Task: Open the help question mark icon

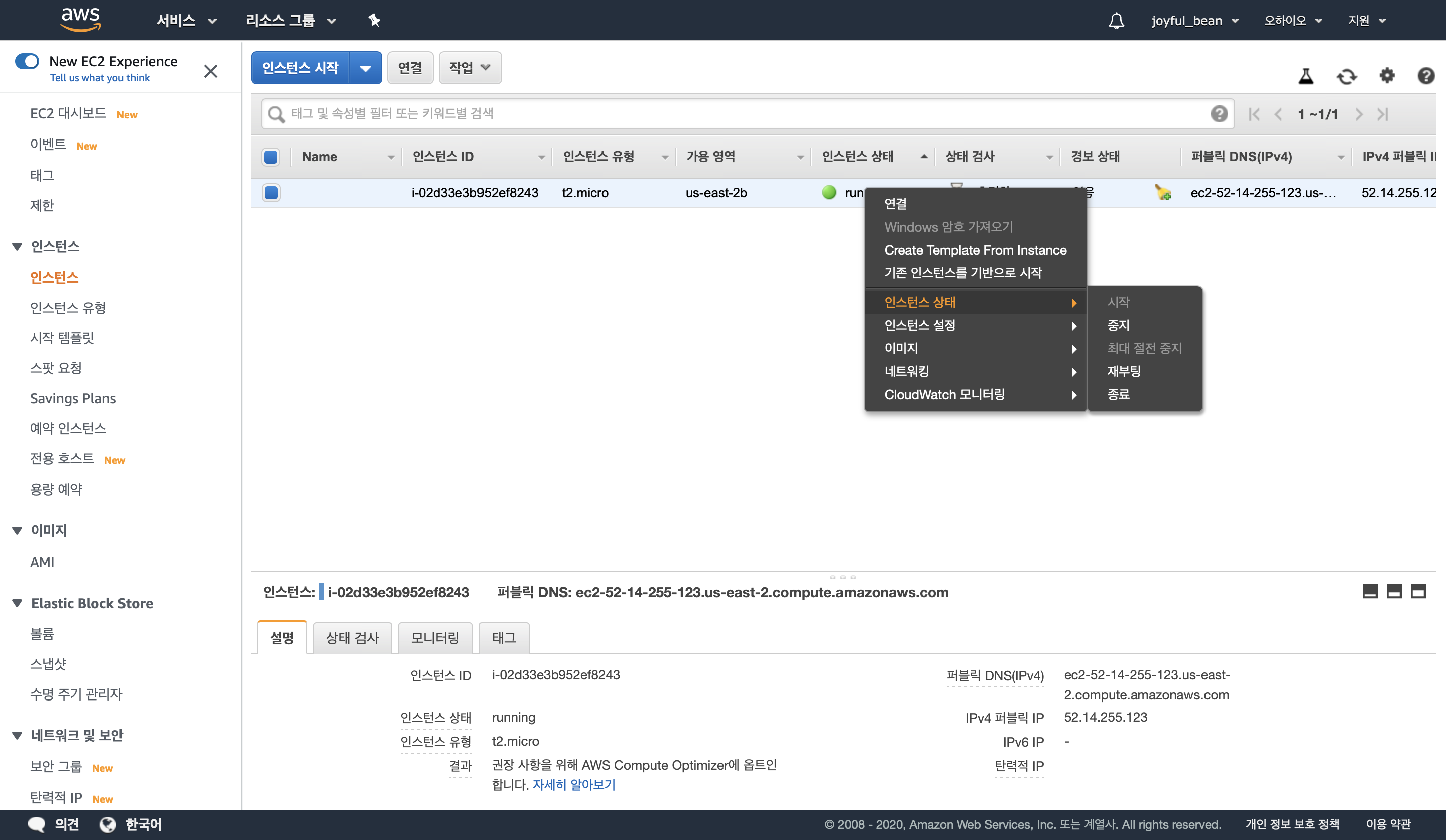Action: [x=1426, y=75]
